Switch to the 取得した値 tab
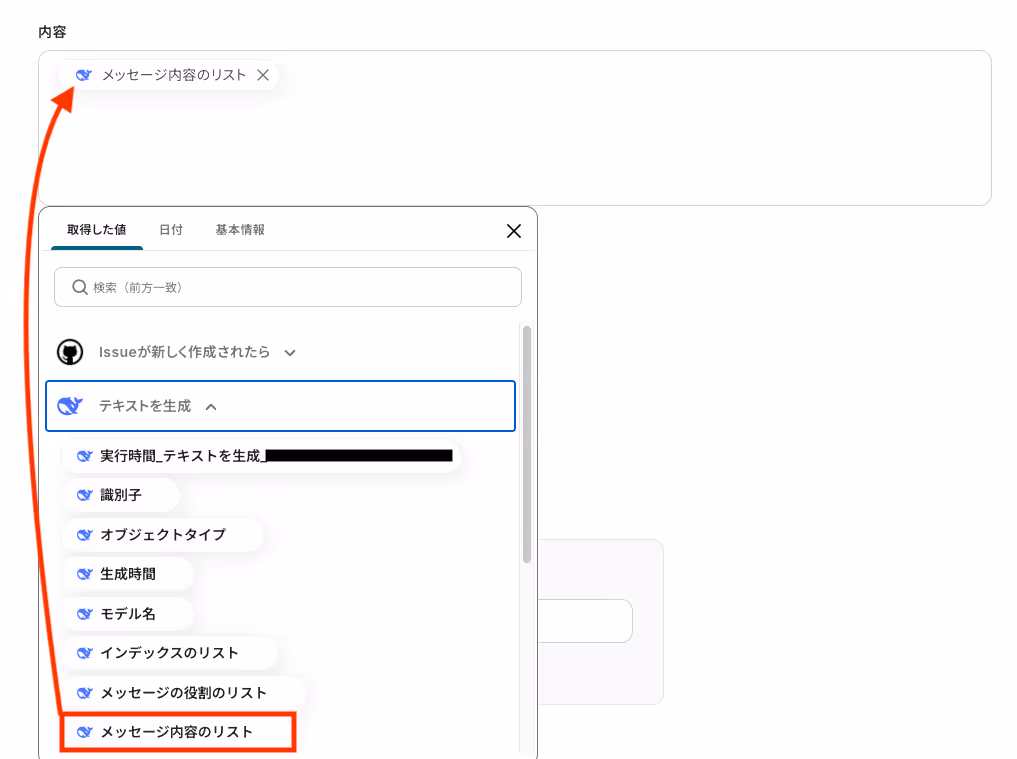The image size is (1017, 759). [x=97, y=230]
